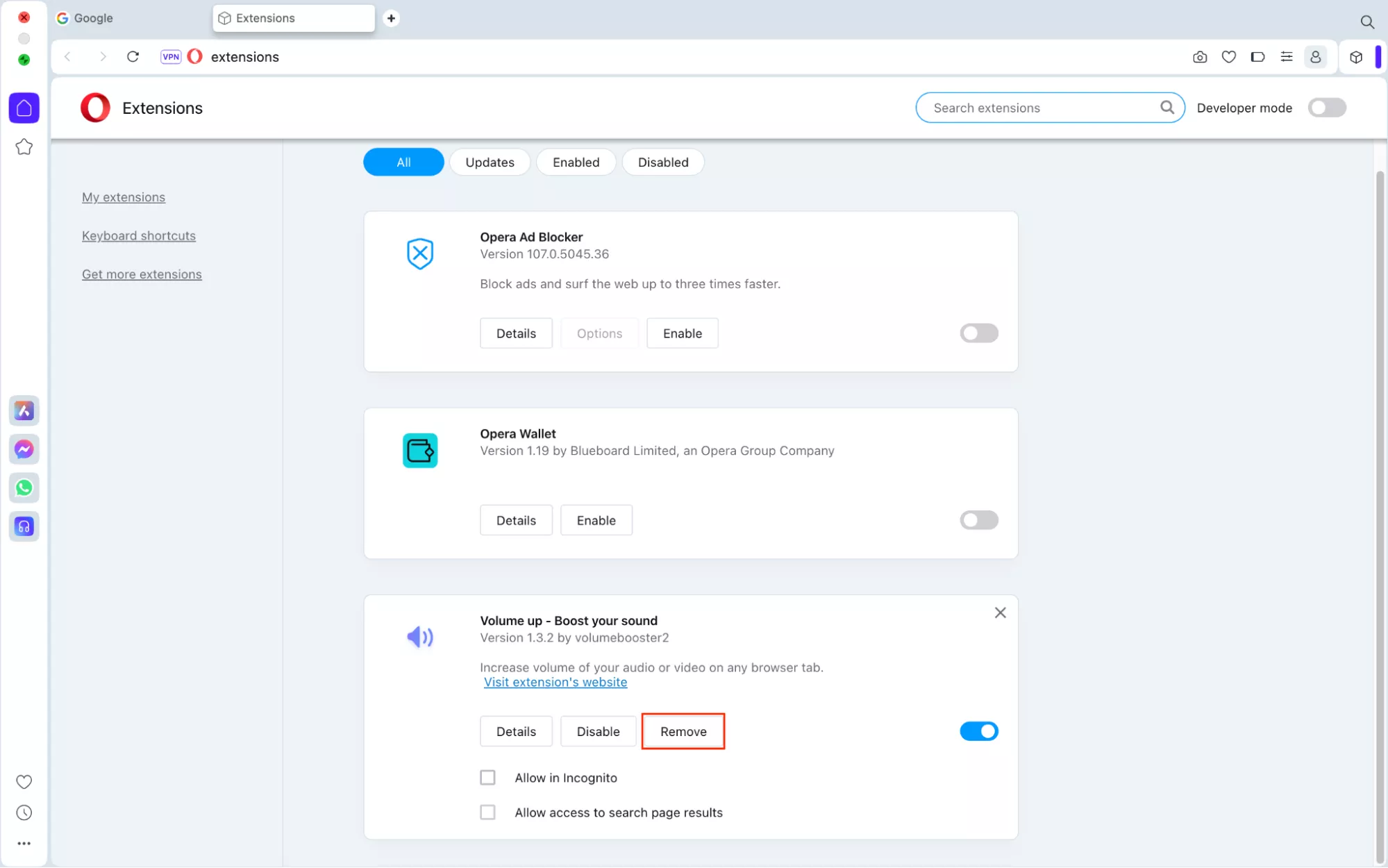Turn on the Opera Wallet toggle

coord(979,520)
